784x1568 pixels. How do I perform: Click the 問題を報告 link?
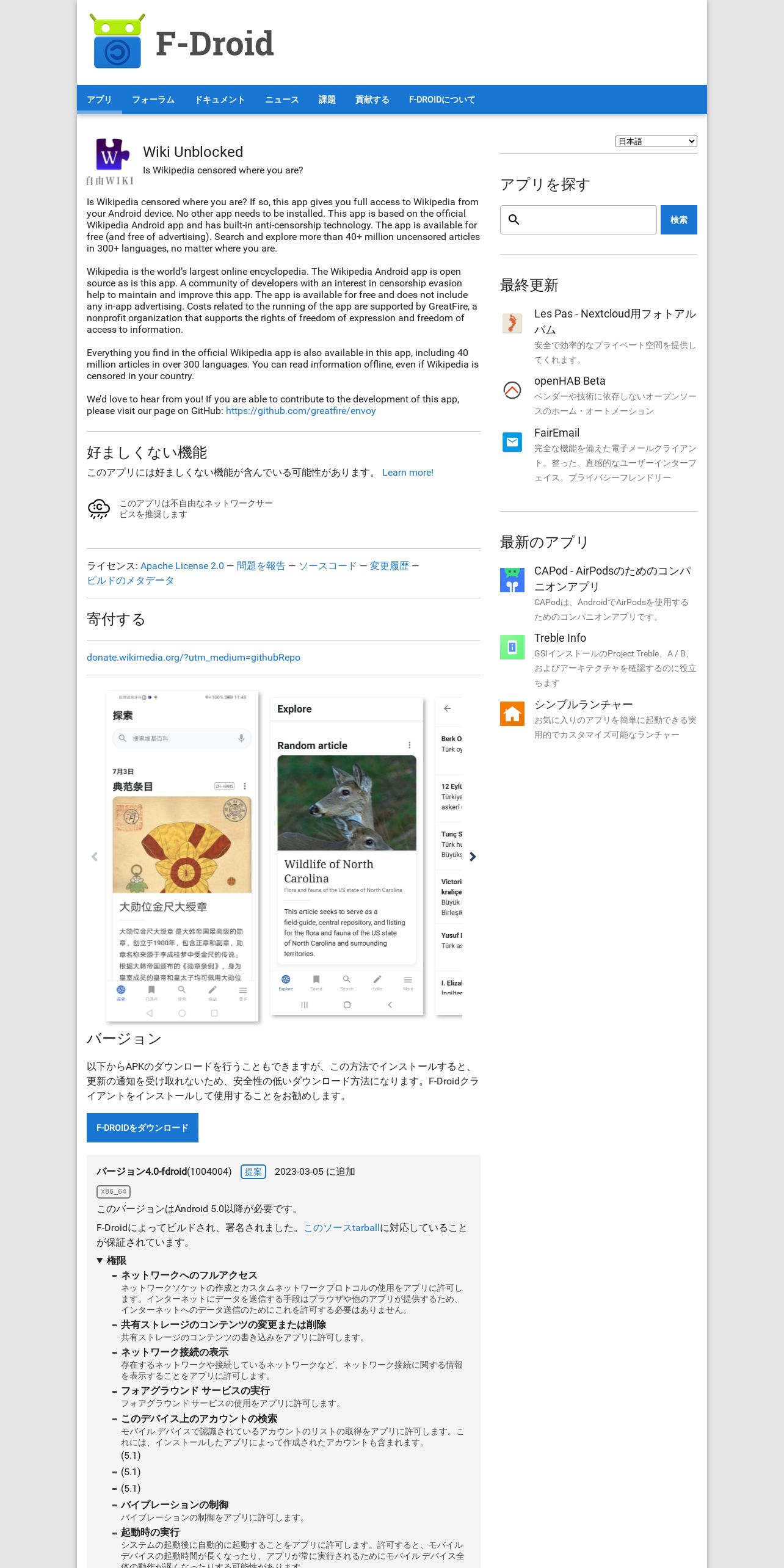pos(261,566)
